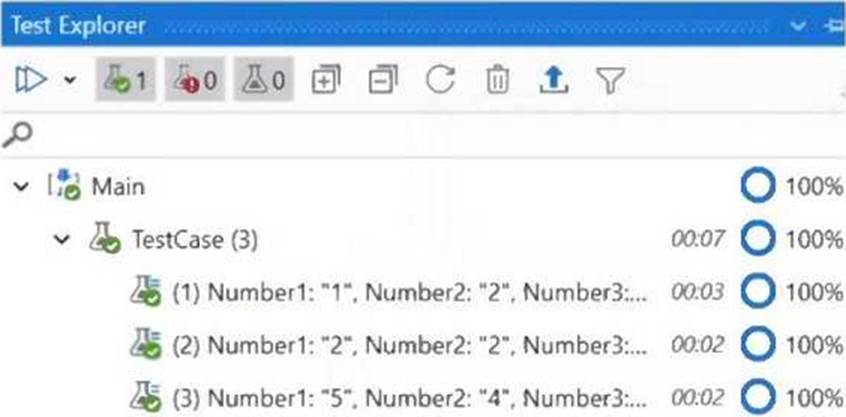The image size is (846, 417).
Task: Open the run options dropdown arrow
Action: pyautogui.click(x=70, y=80)
